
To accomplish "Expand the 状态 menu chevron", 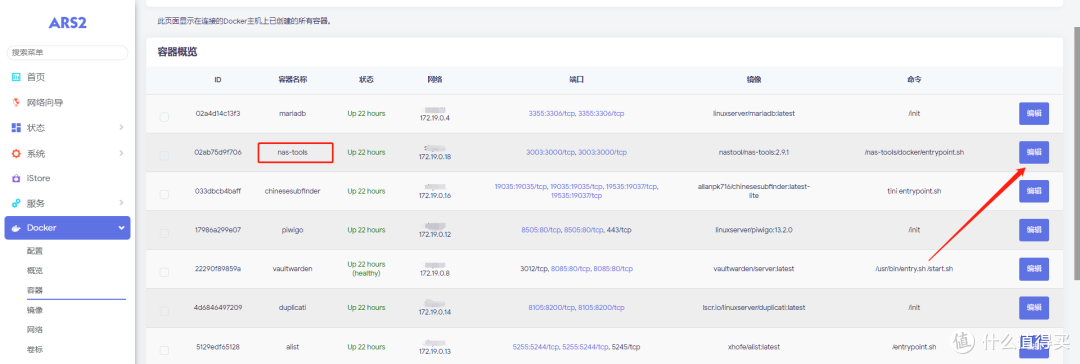I will point(121,128).
